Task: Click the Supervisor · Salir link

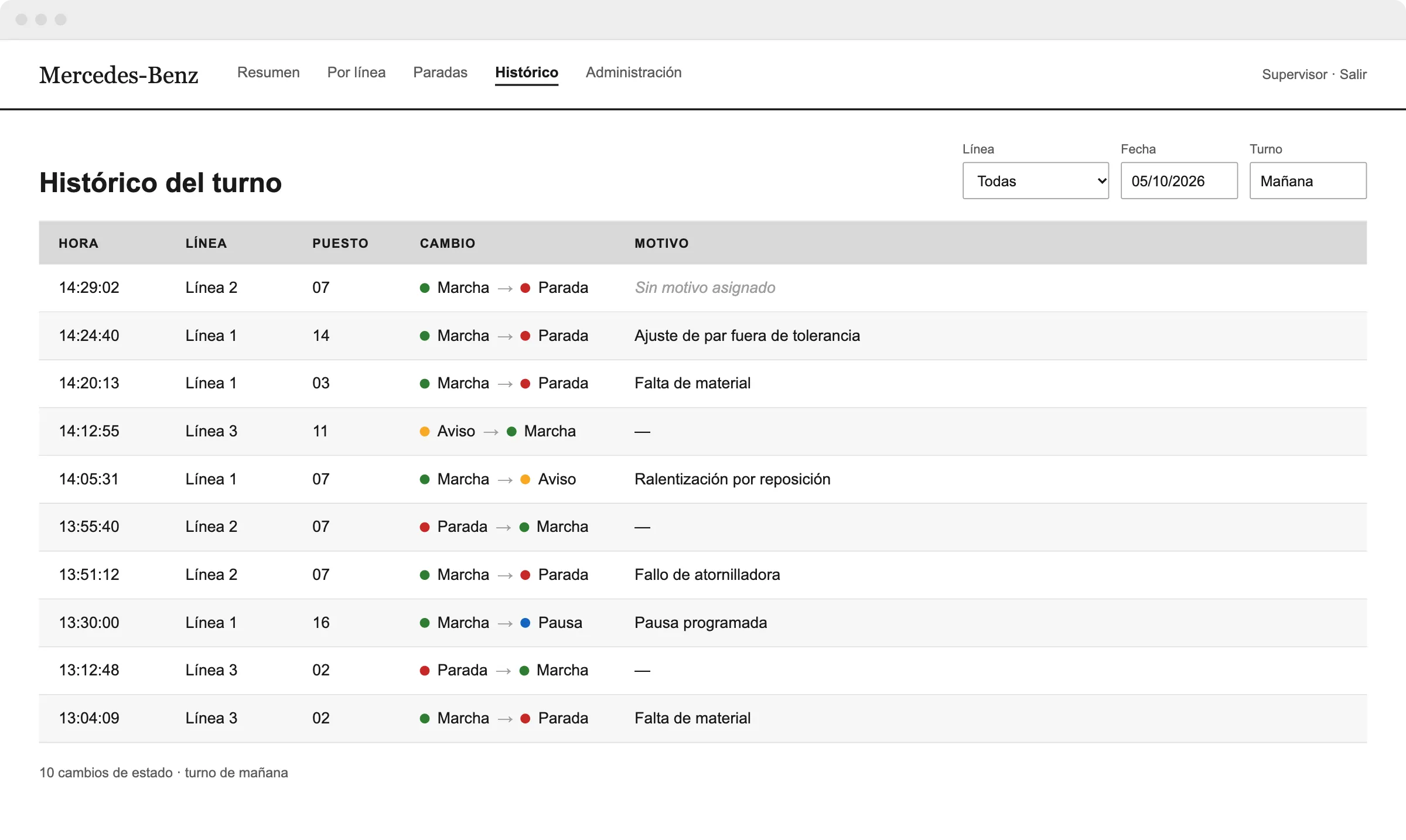Action: [x=1314, y=74]
